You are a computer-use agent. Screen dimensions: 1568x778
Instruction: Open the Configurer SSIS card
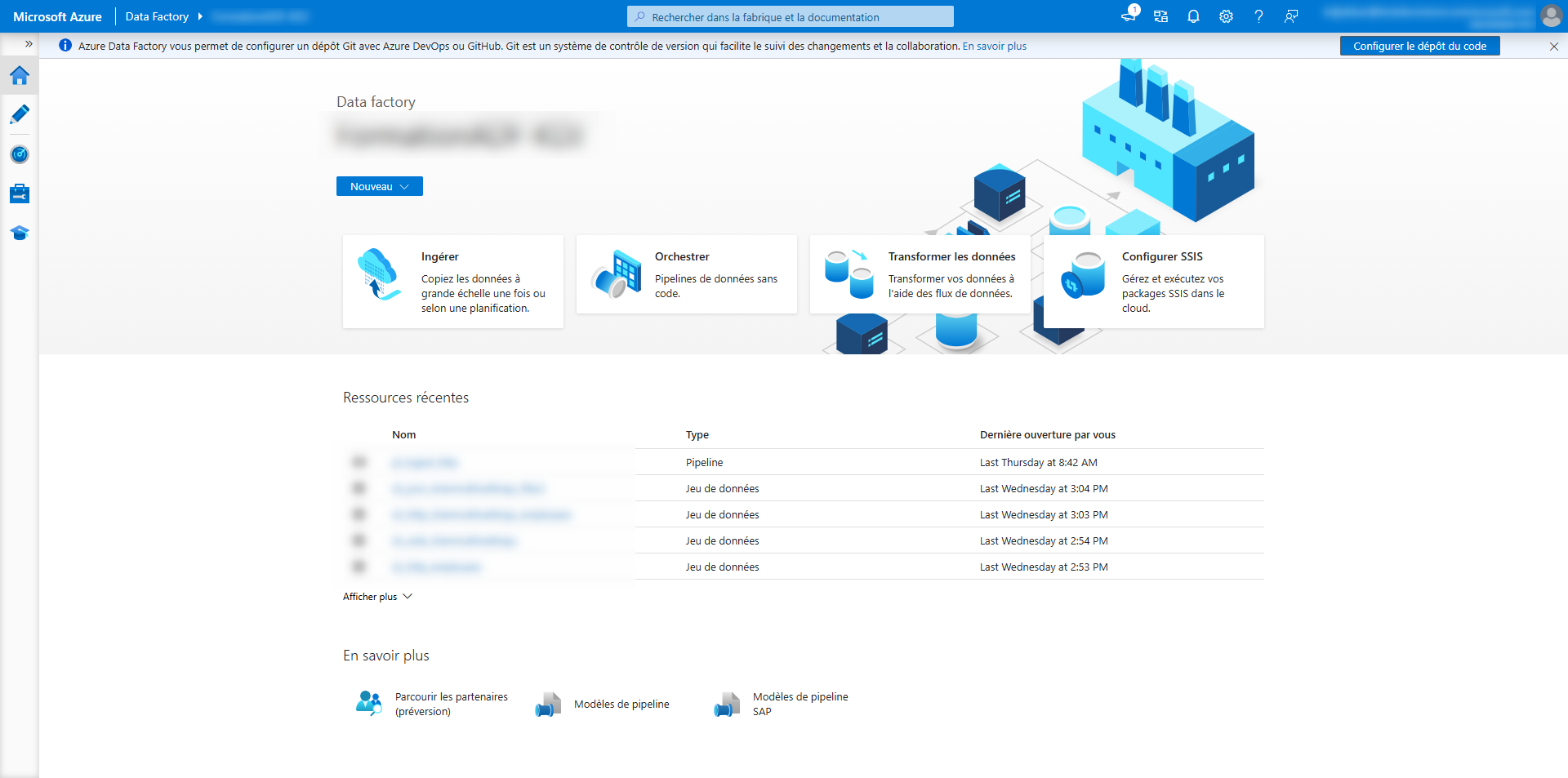click(x=1154, y=282)
